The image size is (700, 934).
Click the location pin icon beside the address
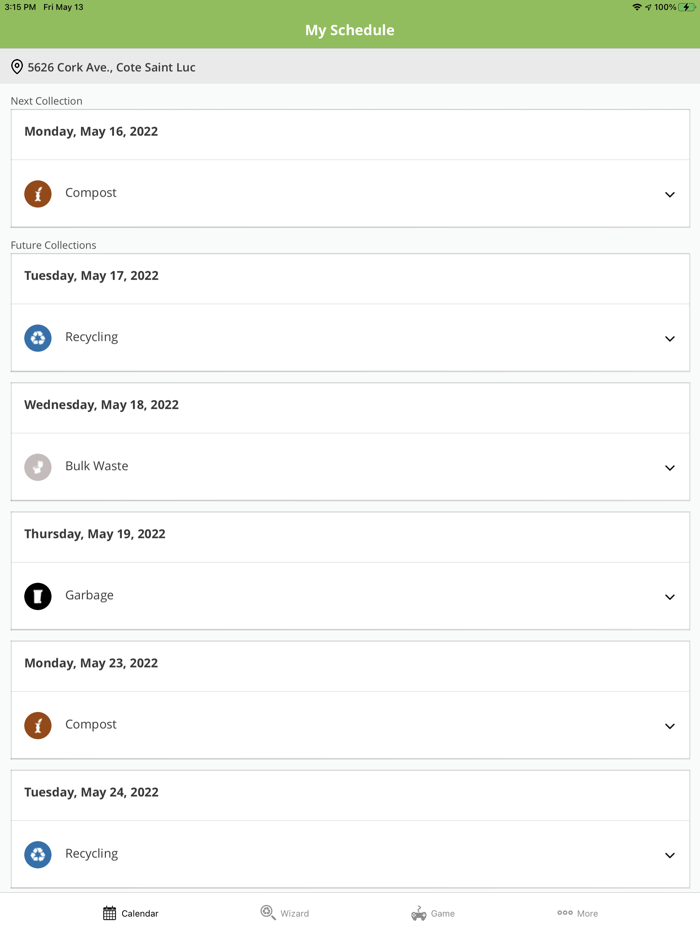[x=17, y=67]
